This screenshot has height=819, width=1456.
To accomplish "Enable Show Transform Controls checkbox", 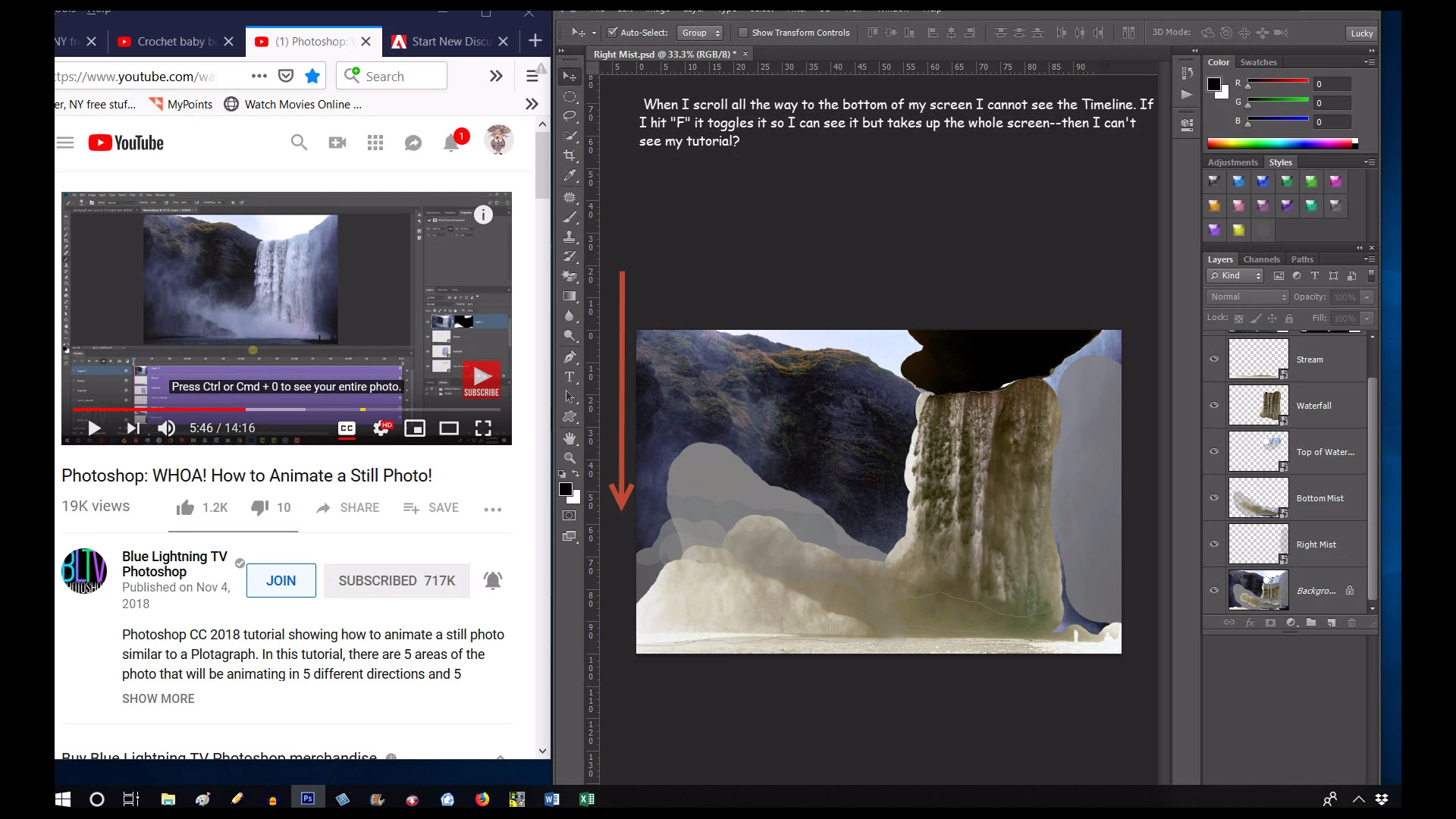I will click(743, 33).
